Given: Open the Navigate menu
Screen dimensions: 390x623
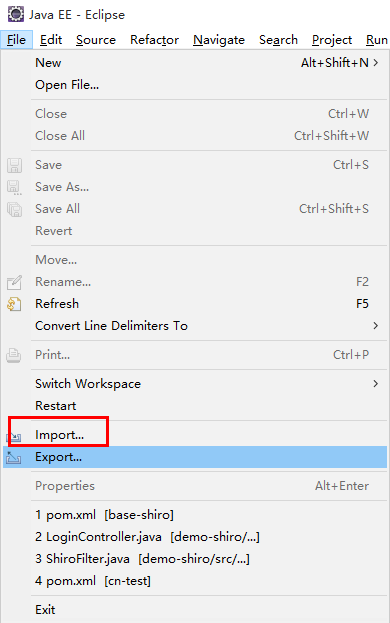Looking at the screenshot, I should pyautogui.click(x=219, y=40).
